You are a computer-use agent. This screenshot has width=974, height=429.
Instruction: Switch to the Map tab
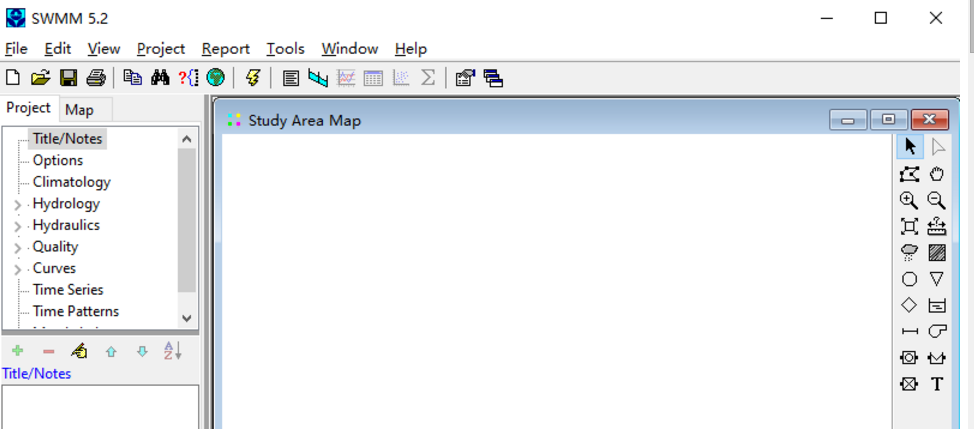tap(80, 110)
